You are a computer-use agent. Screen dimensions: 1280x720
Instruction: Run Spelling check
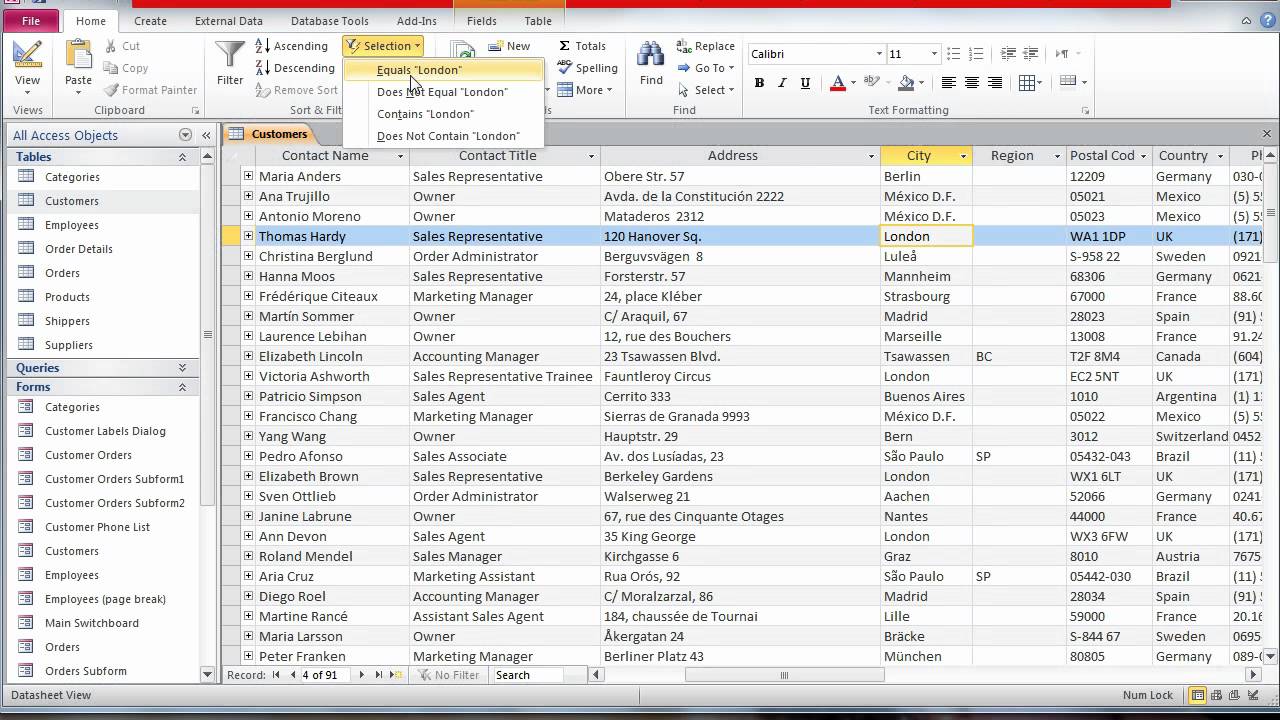point(588,68)
